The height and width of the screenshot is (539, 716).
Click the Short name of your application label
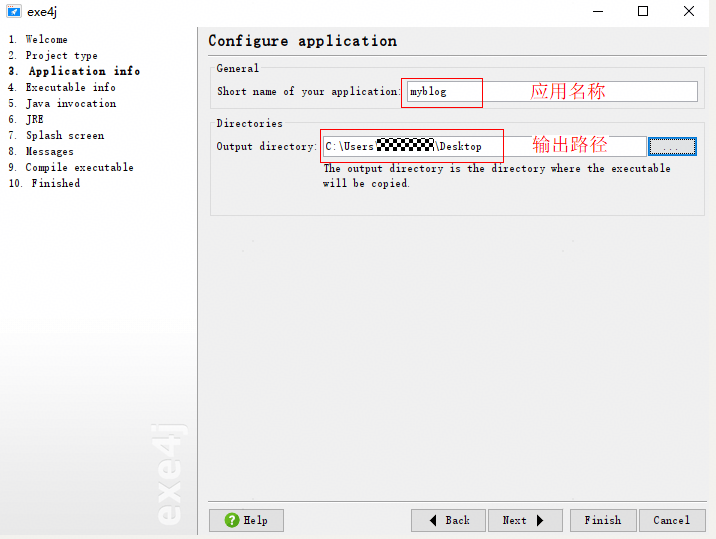pyautogui.click(x=308, y=91)
